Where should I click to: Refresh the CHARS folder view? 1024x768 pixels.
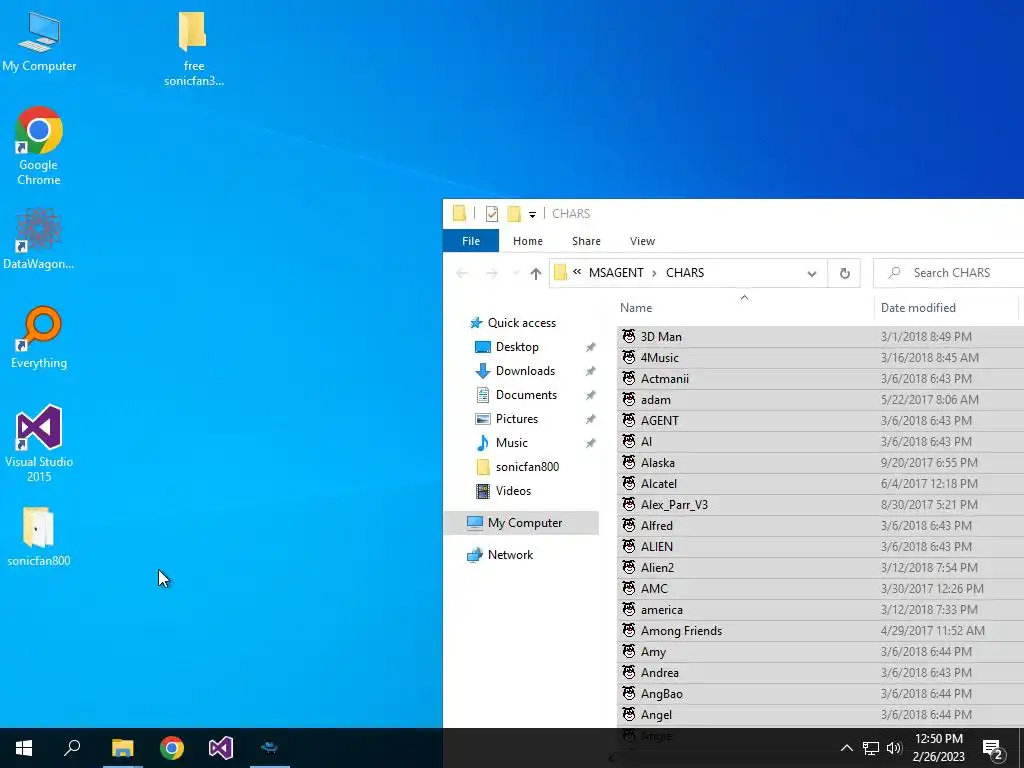tap(844, 274)
